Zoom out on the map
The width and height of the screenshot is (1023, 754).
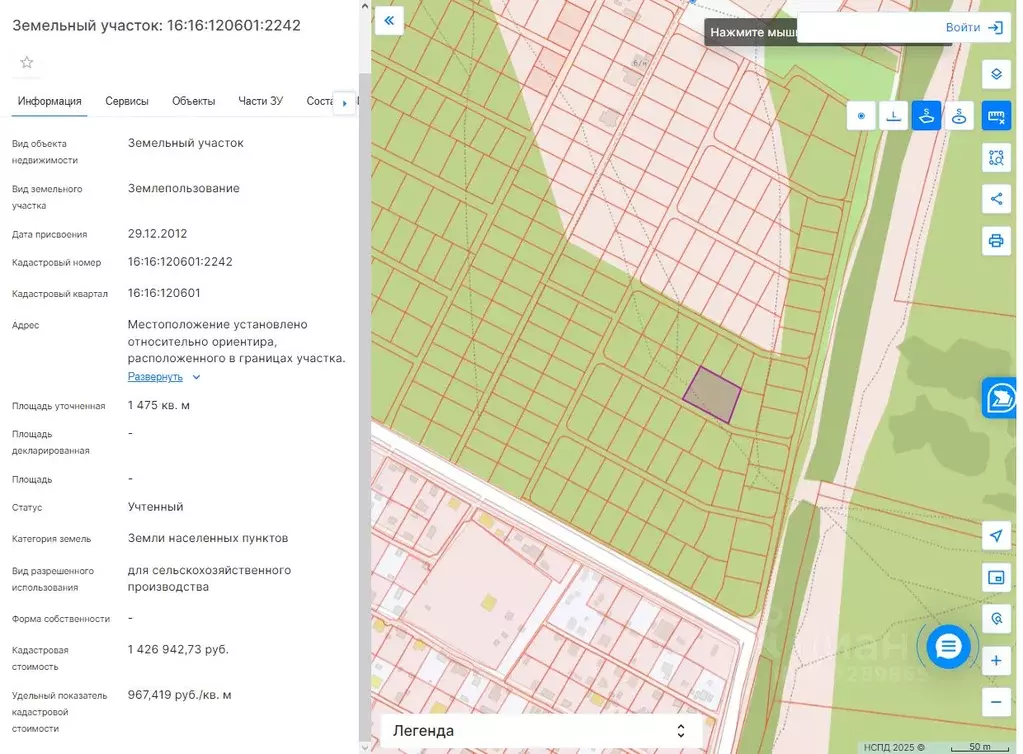tap(996, 702)
